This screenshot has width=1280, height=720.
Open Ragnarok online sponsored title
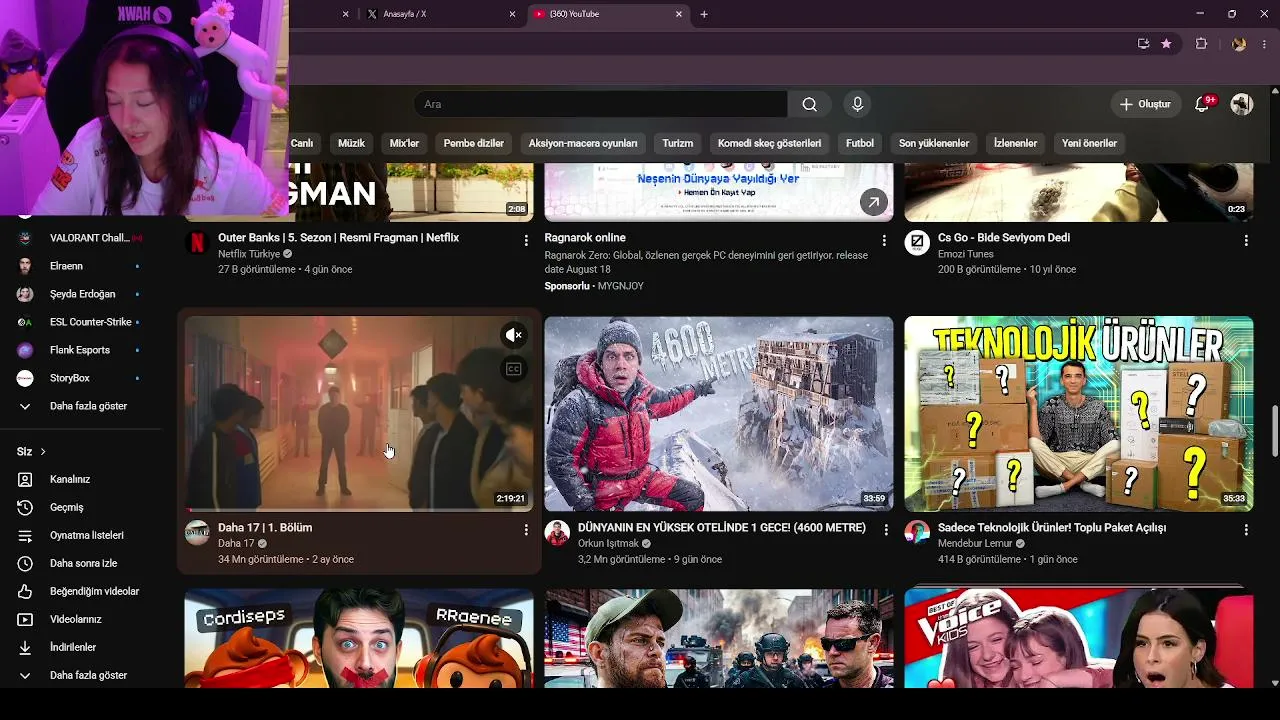[585, 238]
